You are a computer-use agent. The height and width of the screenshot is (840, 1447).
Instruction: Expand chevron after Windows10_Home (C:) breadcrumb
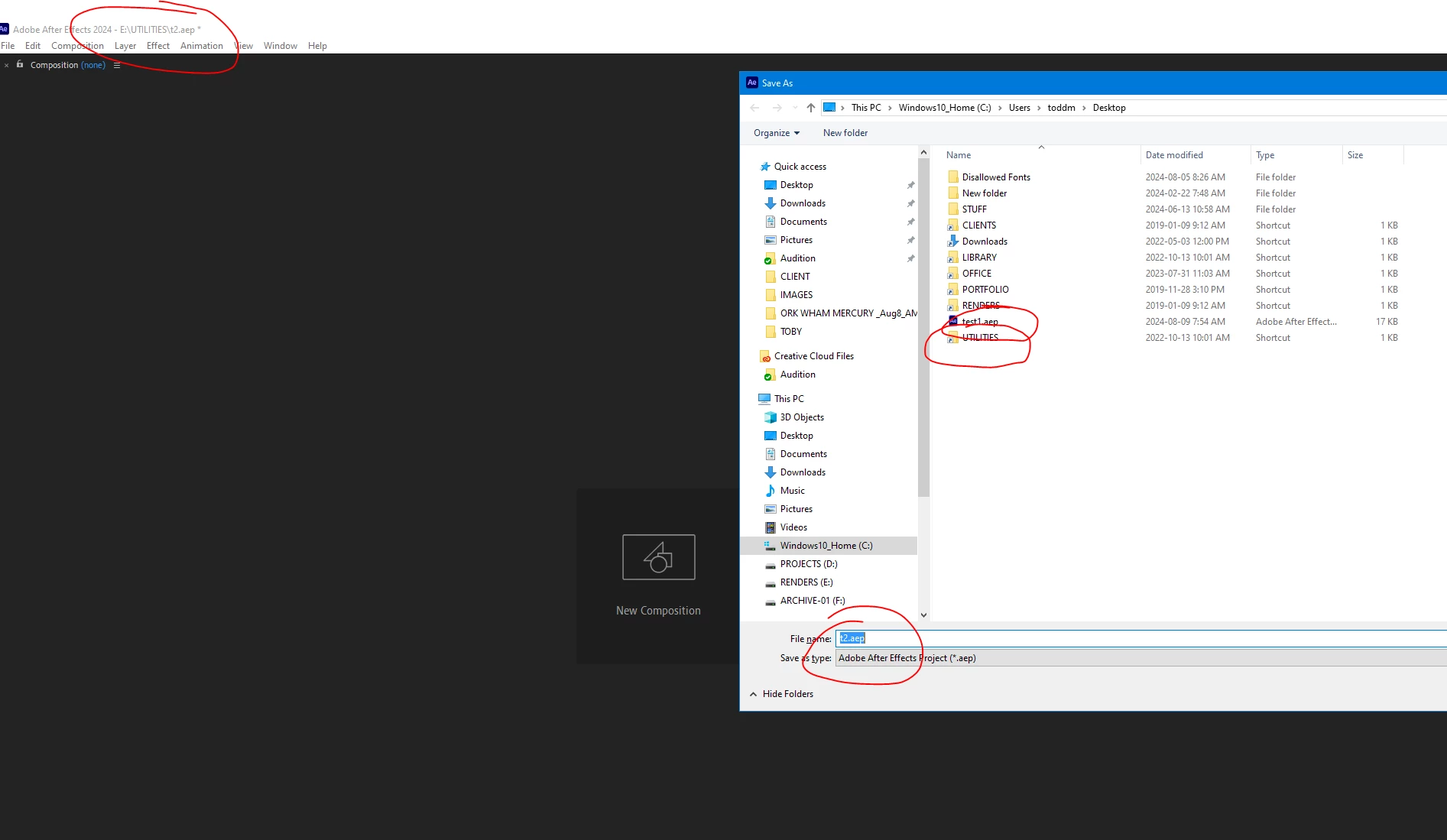point(1000,108)
